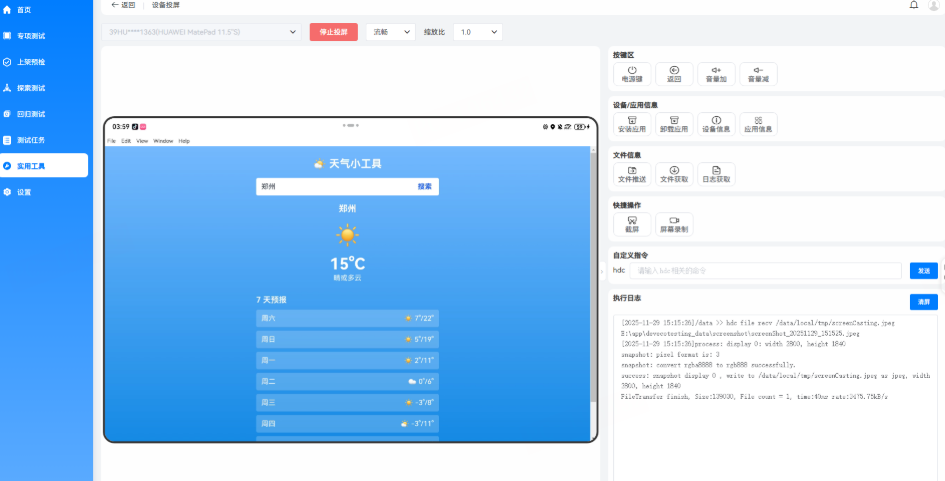Image resolution: width=945 pixels, height=481 pixels.
Task: Click 日志获取 button
Action: click(x=717, y=174)
